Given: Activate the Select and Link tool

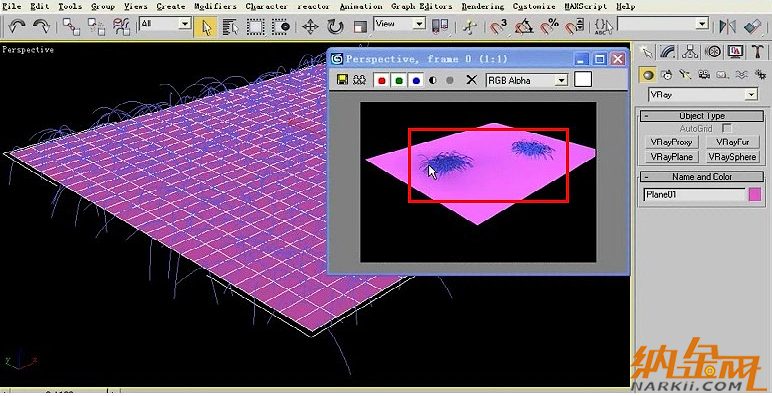Looking at the screenshot, I should tap(71, 26).
